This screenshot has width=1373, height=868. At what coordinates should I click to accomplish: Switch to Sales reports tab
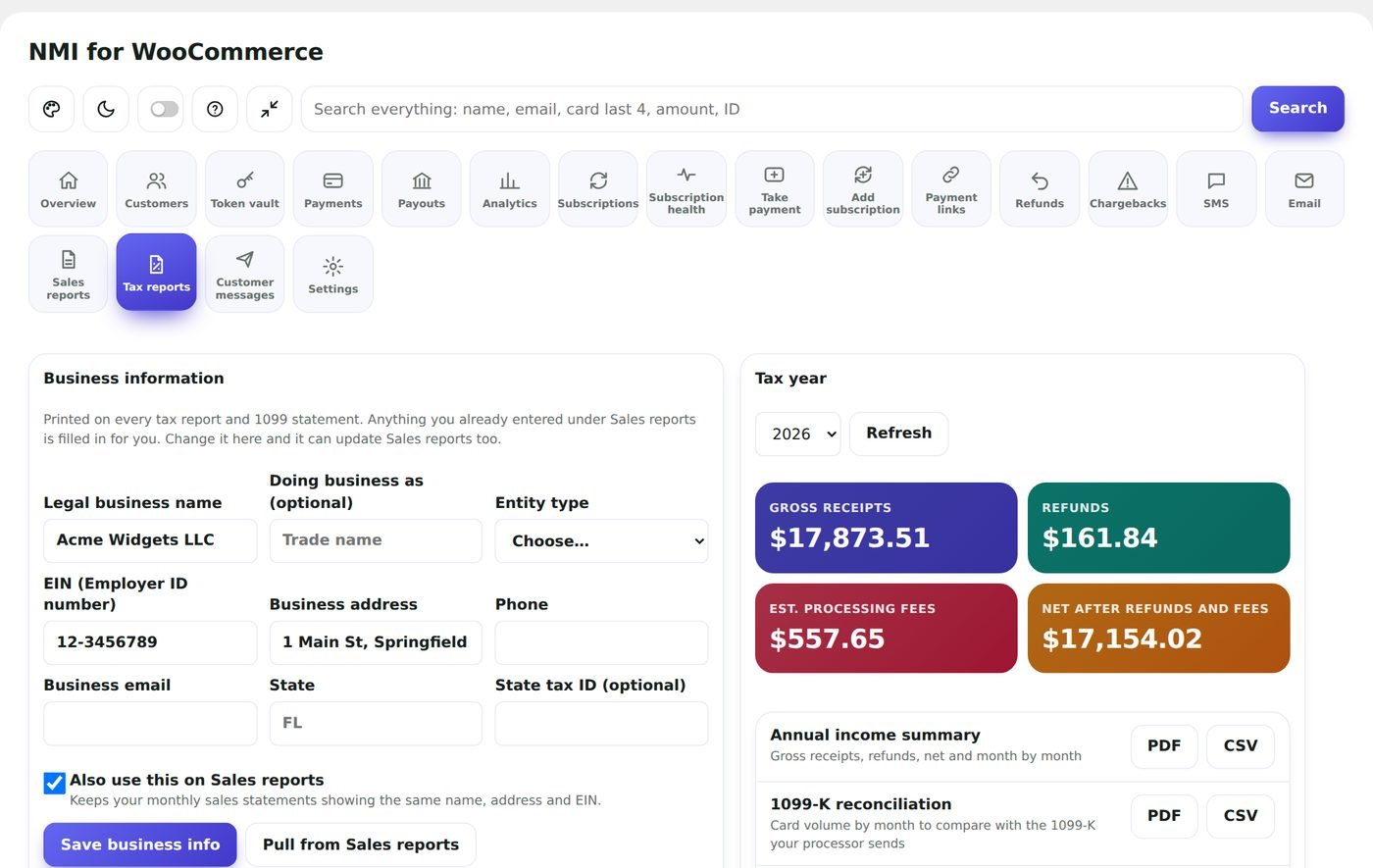pos(69,274)
